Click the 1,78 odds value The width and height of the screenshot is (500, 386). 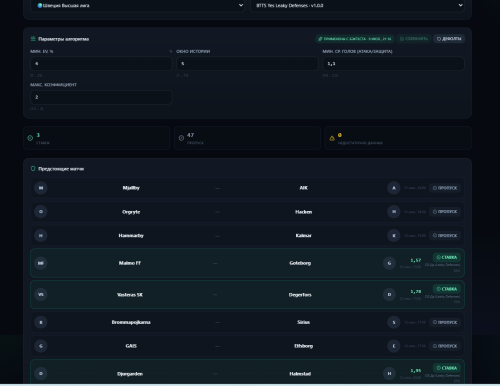[x=416, y=292]
